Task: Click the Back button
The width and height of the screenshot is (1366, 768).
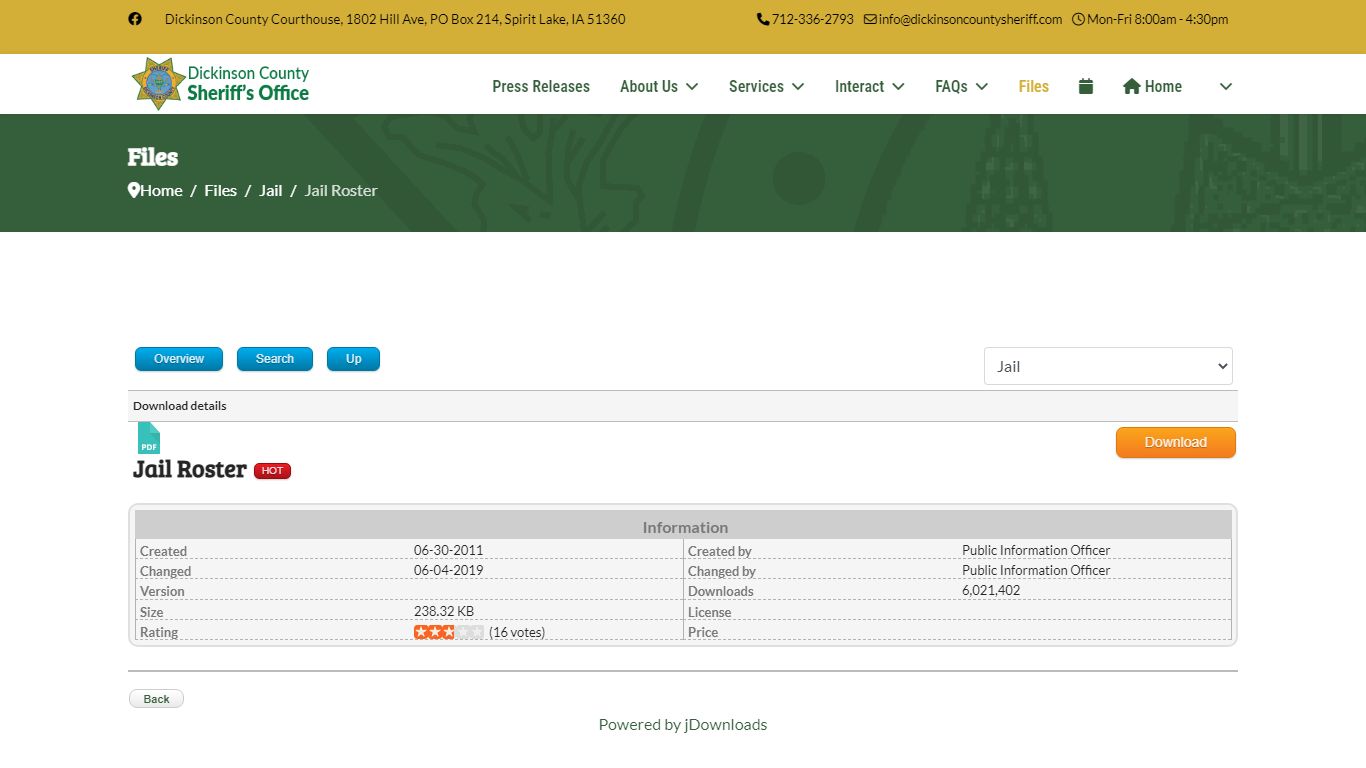Action: point(156,699)
